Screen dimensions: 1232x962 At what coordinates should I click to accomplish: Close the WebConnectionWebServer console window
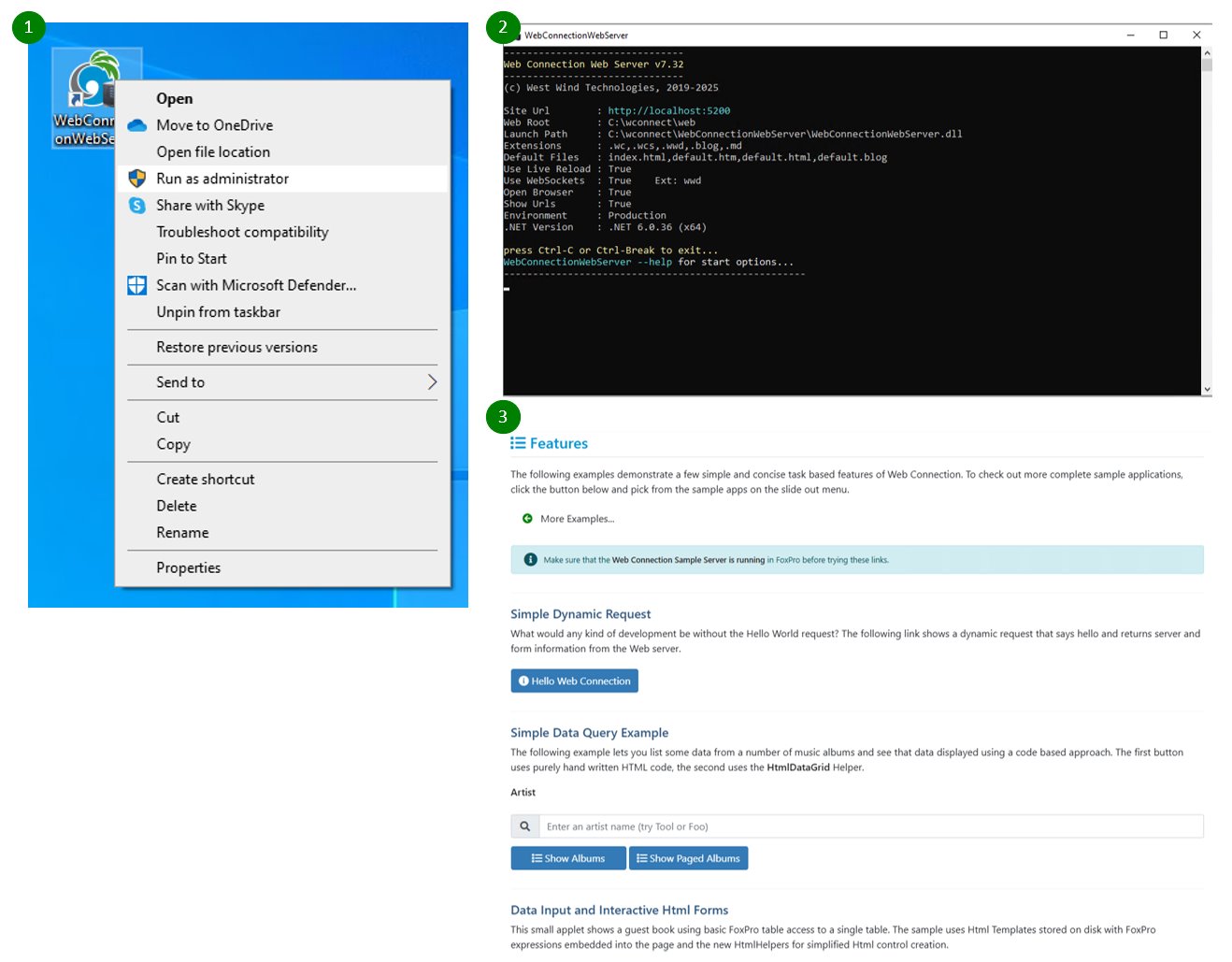click(1196, 35)
